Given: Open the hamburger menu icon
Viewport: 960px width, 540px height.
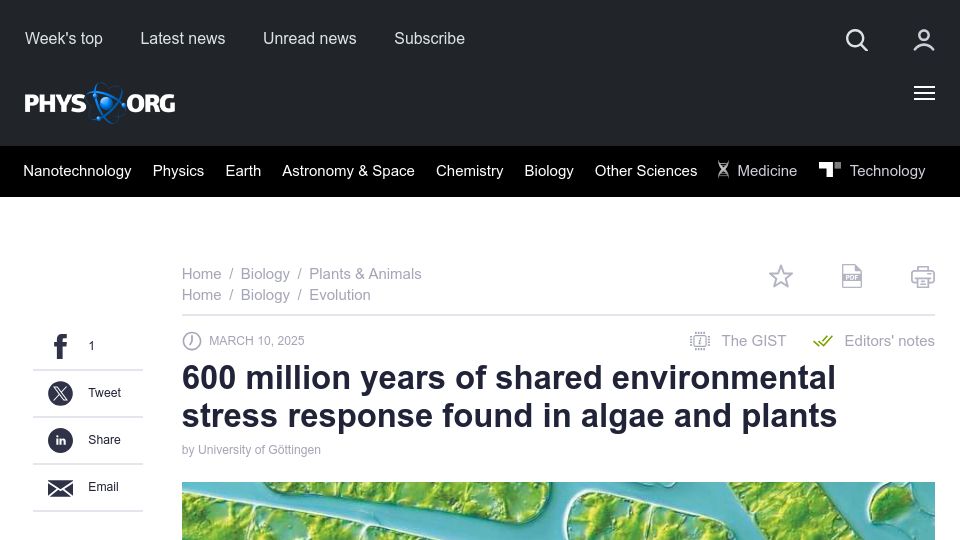Looking at the screenshot, I should [x=924, y=93].
